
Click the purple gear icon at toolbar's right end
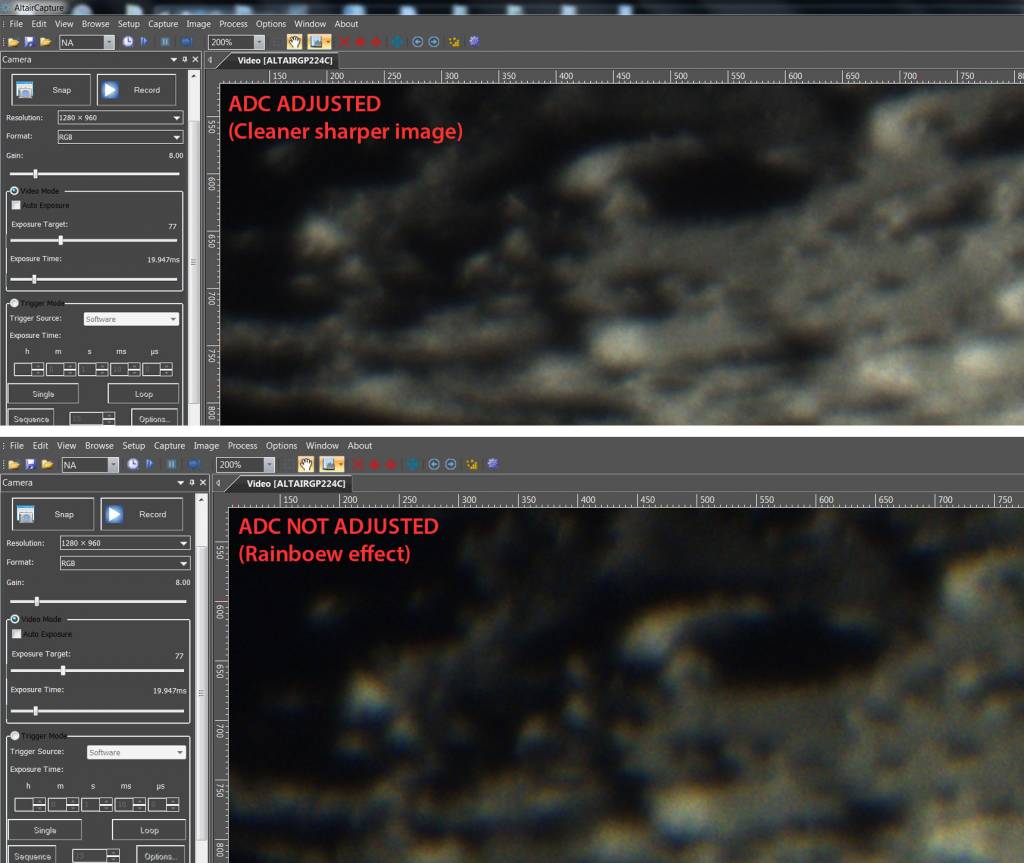[473, 41]
